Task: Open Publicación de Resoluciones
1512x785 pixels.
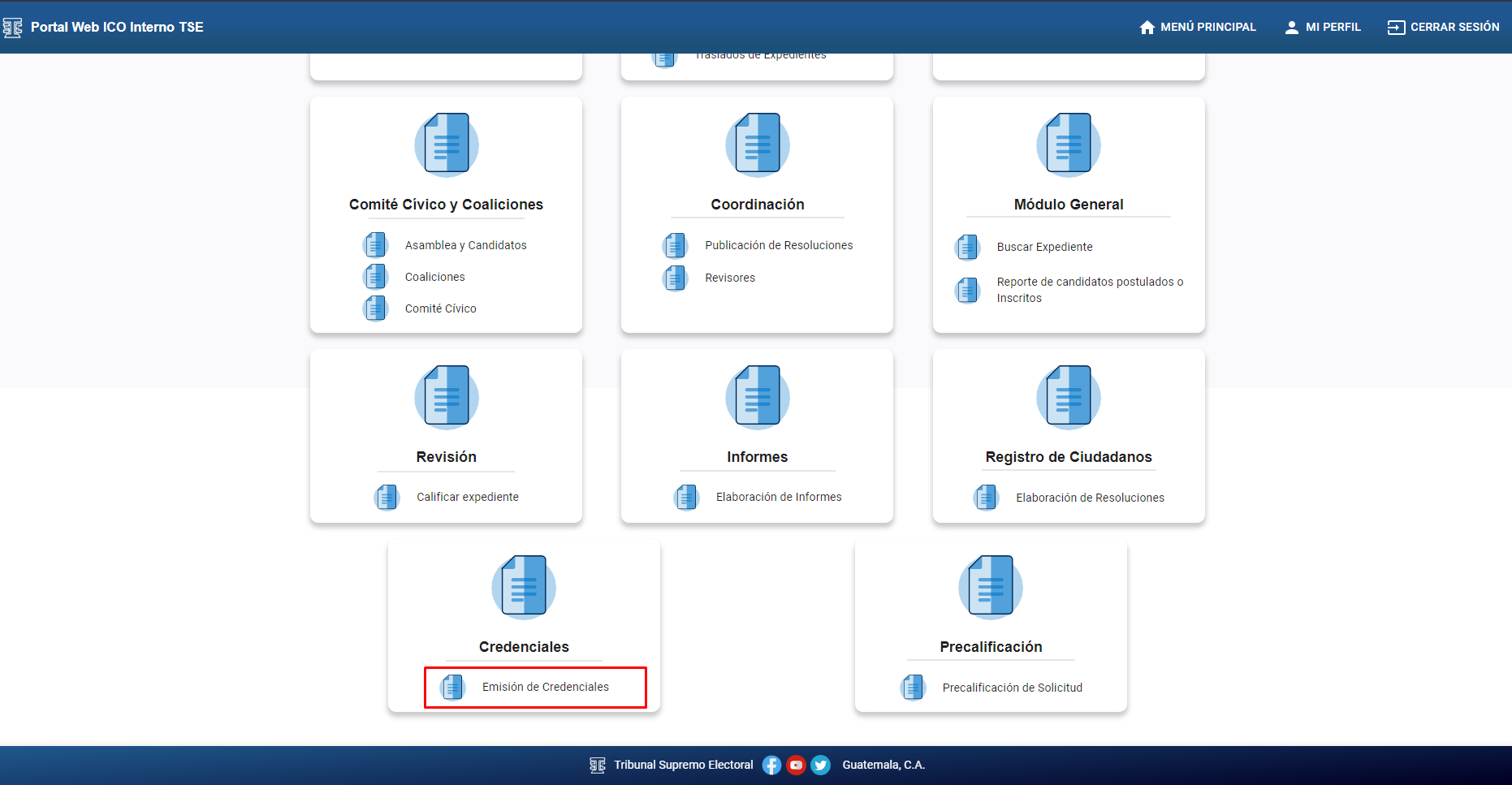Action: point(778,245)
